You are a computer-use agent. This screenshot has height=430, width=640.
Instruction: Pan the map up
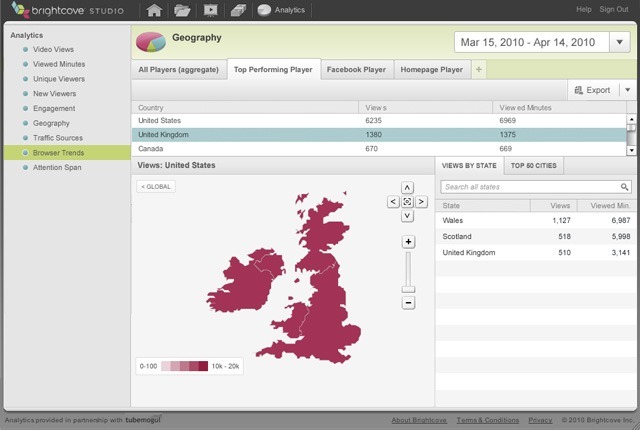407,188
